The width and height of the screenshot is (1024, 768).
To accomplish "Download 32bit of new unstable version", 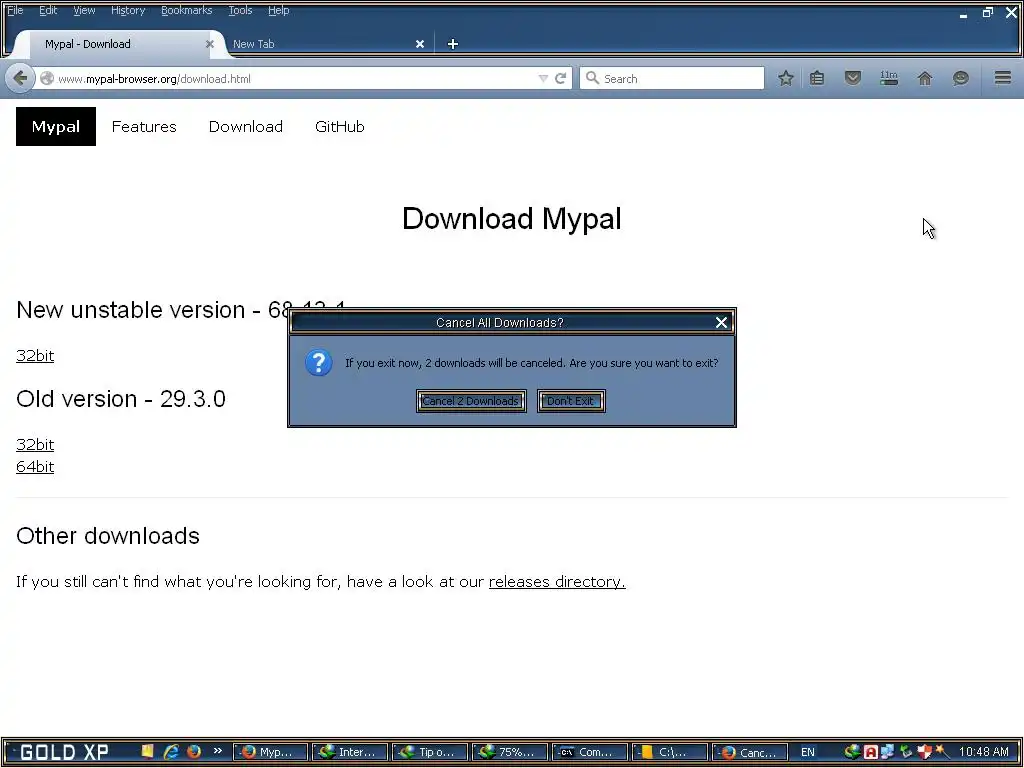I will 35,355.
